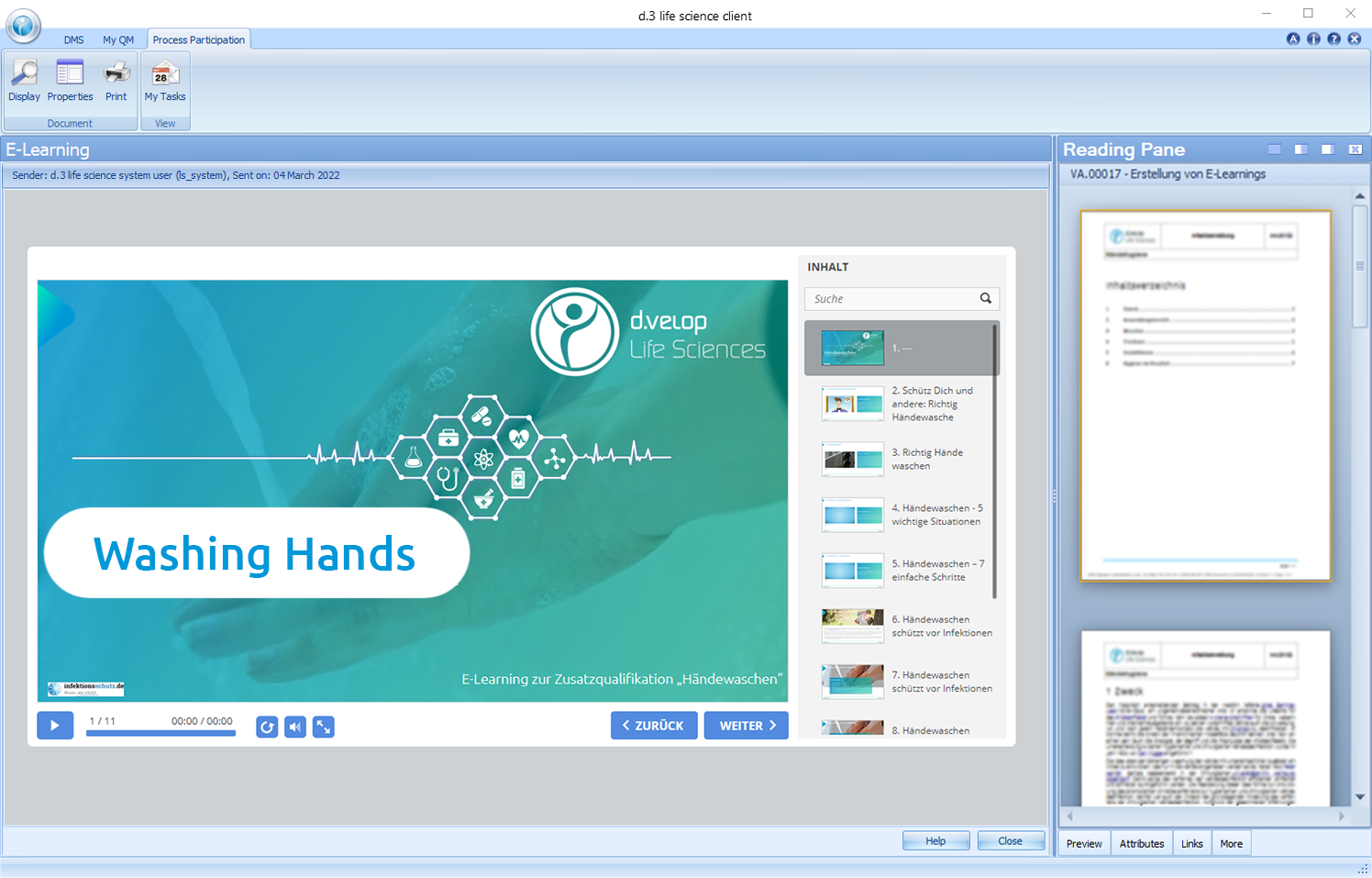Click the 'VA.00017 - Erstellung von E-Learnings' title
1372x878 pixels.
pos(1167,174)
